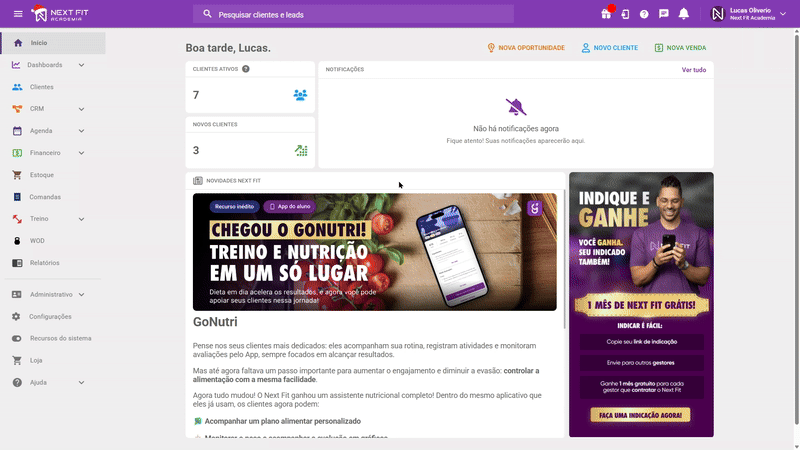Focus the Pesquisar clientes e leads field
800x450 pixels.
pos(353,14)
